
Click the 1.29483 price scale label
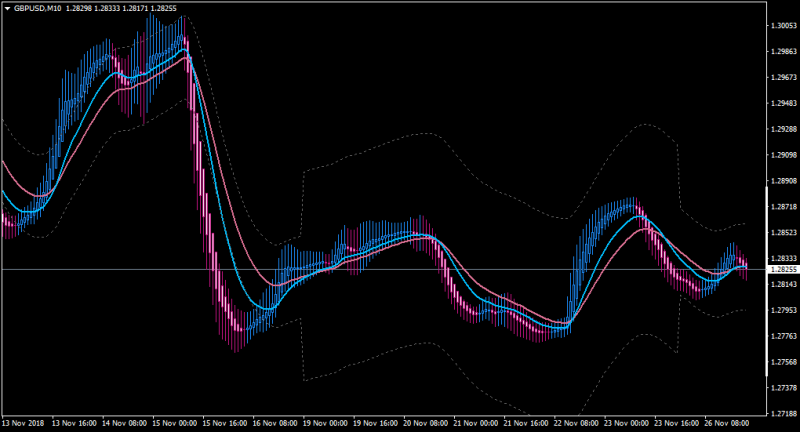(x=784, y=103)
